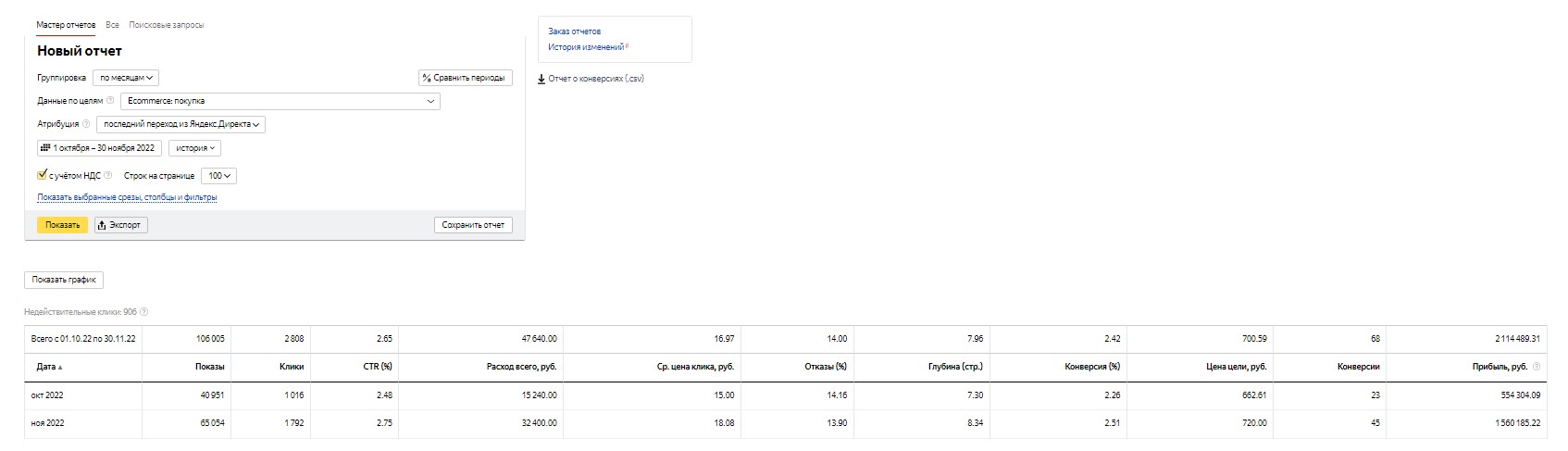Click help icon in Прибыль column header

pyautogui.click(x=1537, y=367)
